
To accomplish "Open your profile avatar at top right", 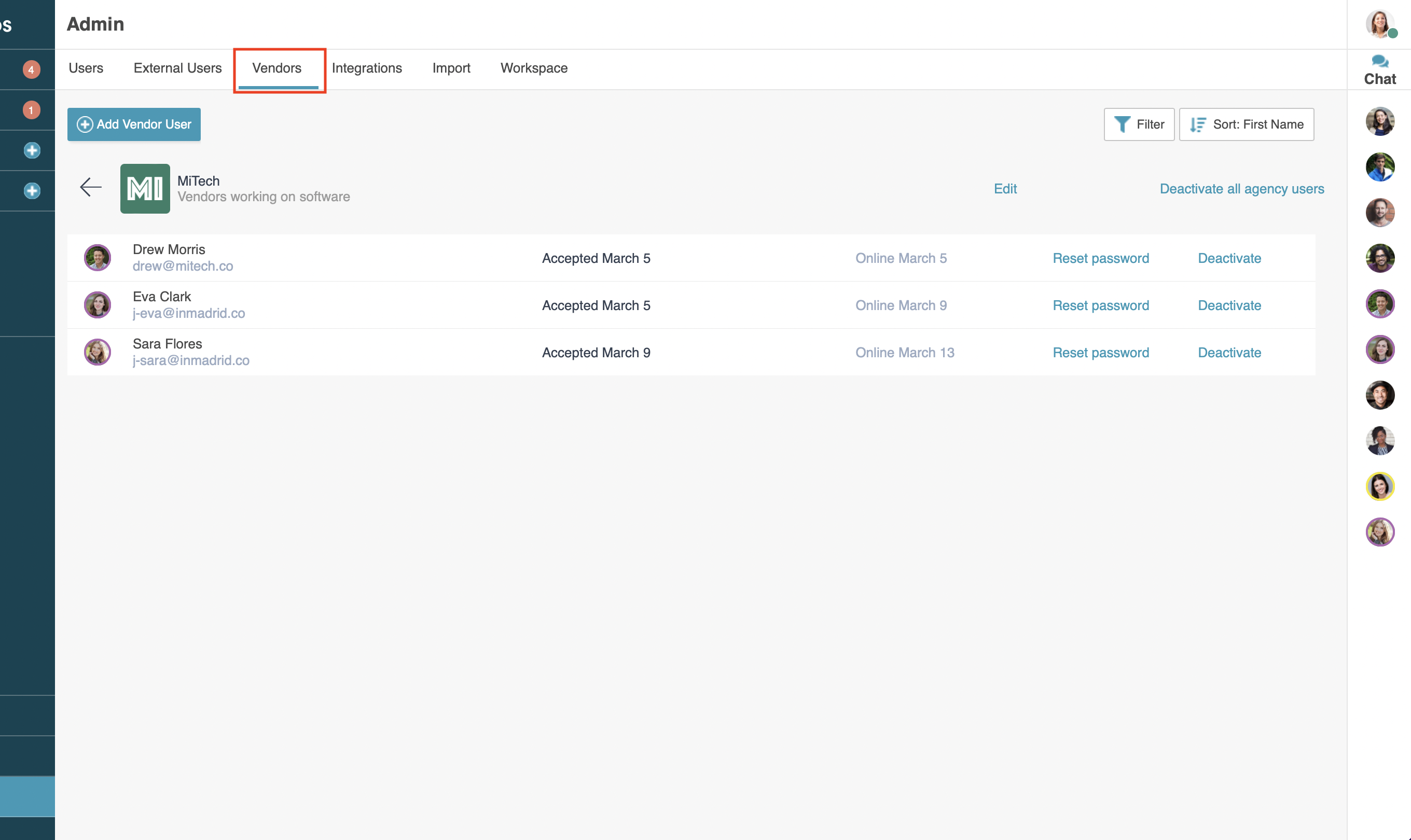I will point(1381,24).
